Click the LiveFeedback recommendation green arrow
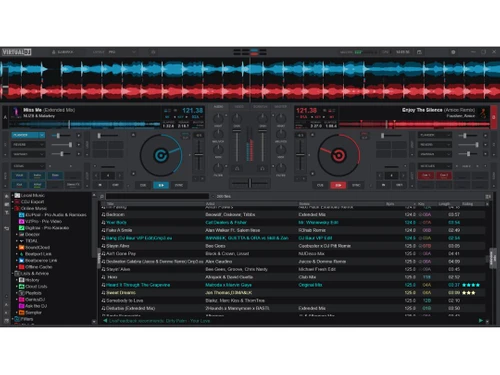The image size is (500, 375). coord(105,321)
